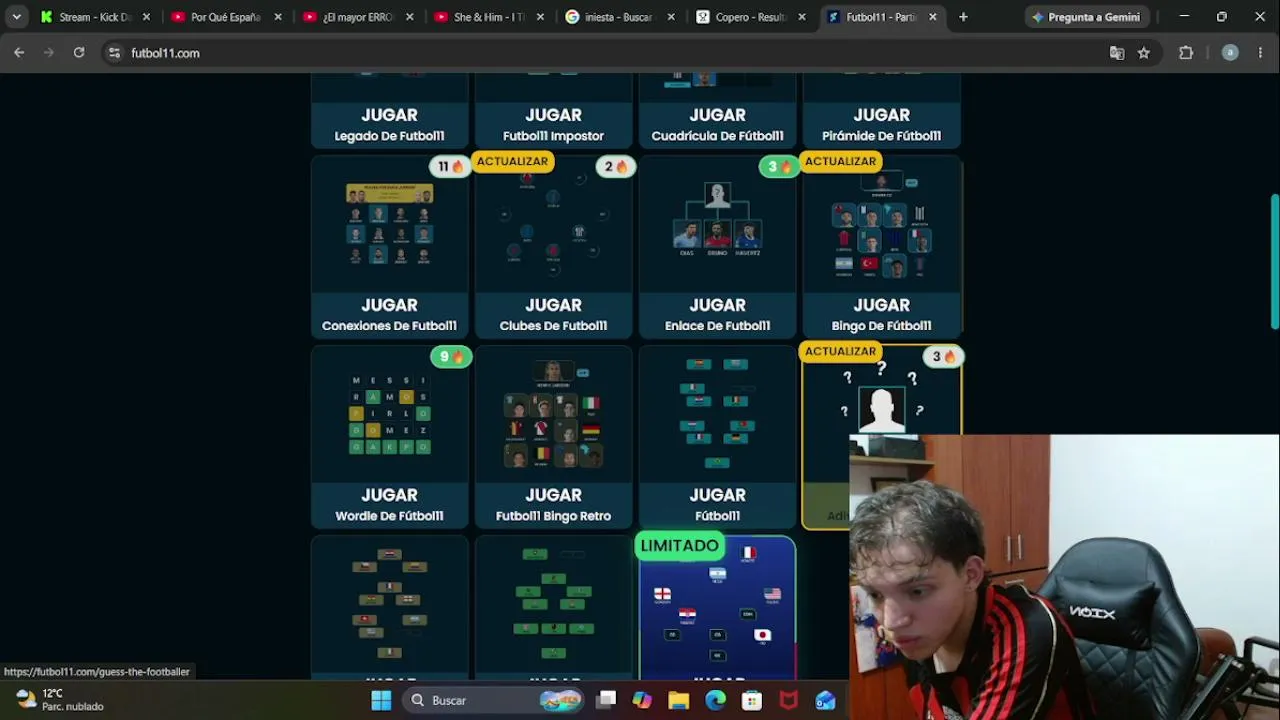Open the Conexiones De Fútbol11 game card
The height and width of the screenshot is (720, 1280).
click(389, 246)
